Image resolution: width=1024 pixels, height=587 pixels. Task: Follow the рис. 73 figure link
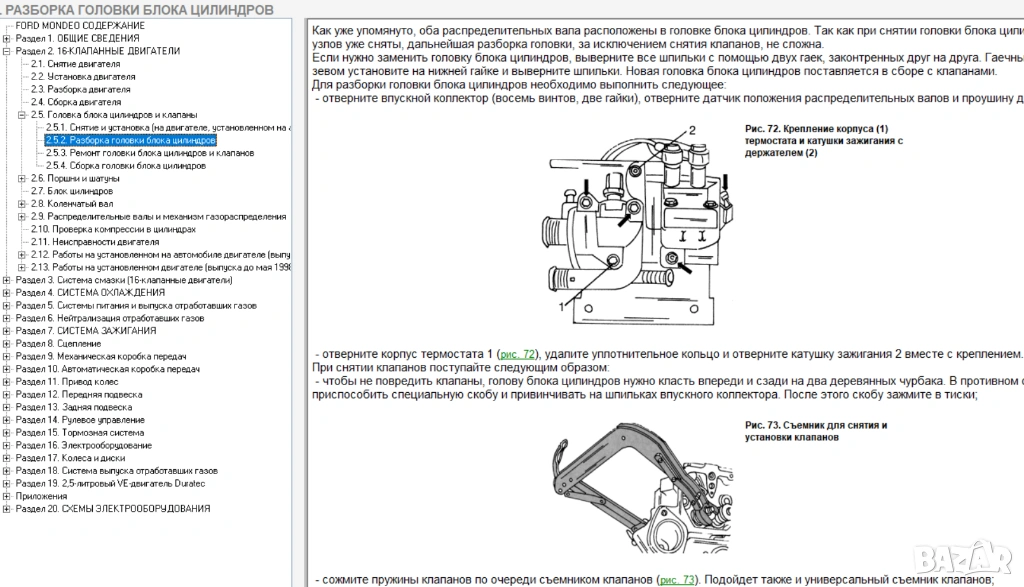676,579
